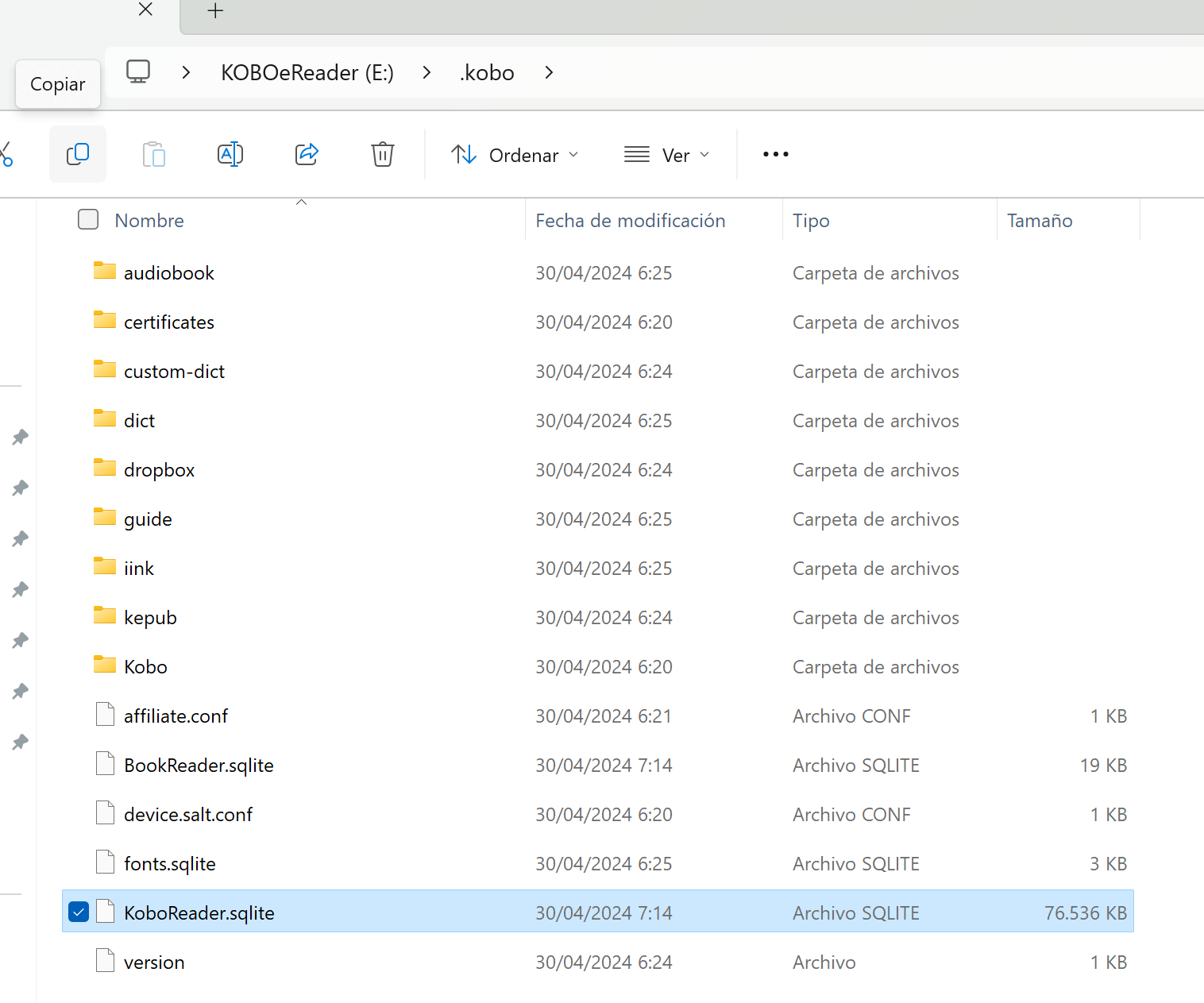The image size is (1204, 1003).
Task: Click the Copy toolbar icon
Action: click(x=78, y=154)
